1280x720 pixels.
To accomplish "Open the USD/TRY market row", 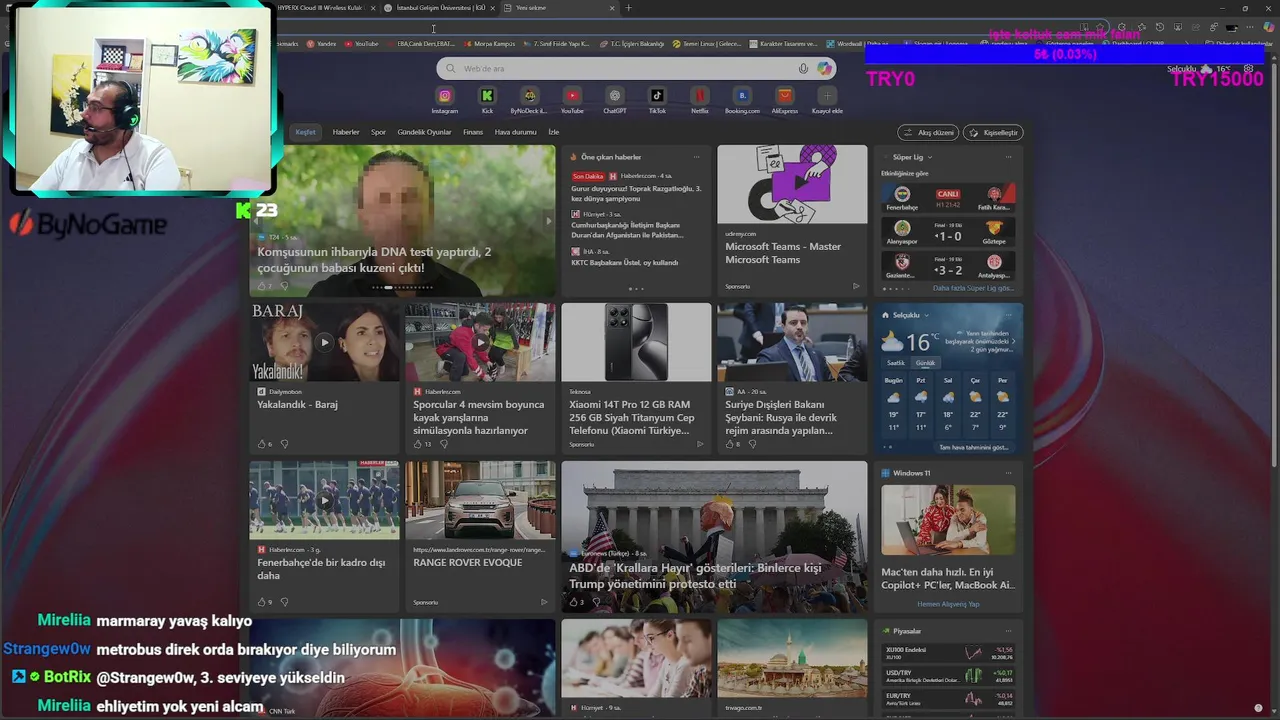I will [x=948, y=676].
